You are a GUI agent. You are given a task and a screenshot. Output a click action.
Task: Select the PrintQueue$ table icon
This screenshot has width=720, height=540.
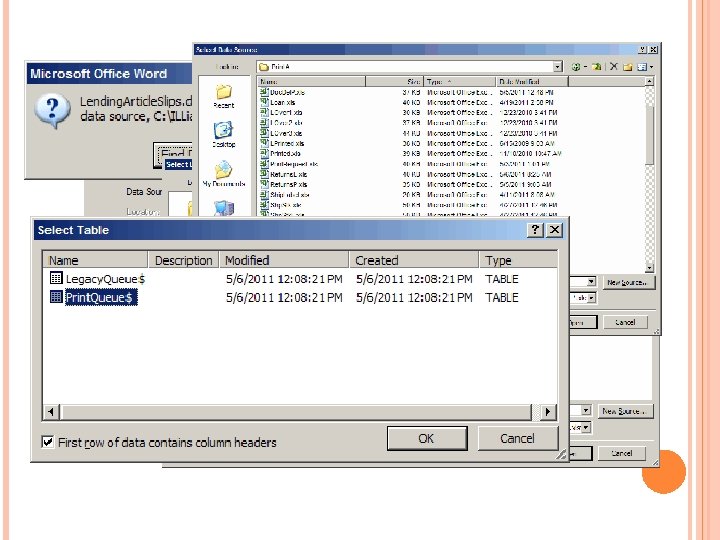click(x=56, y=297)
